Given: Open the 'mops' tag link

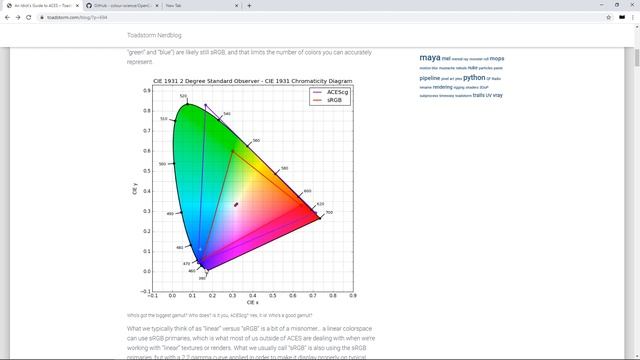Looking at the screenshot, I should point(497,59).
